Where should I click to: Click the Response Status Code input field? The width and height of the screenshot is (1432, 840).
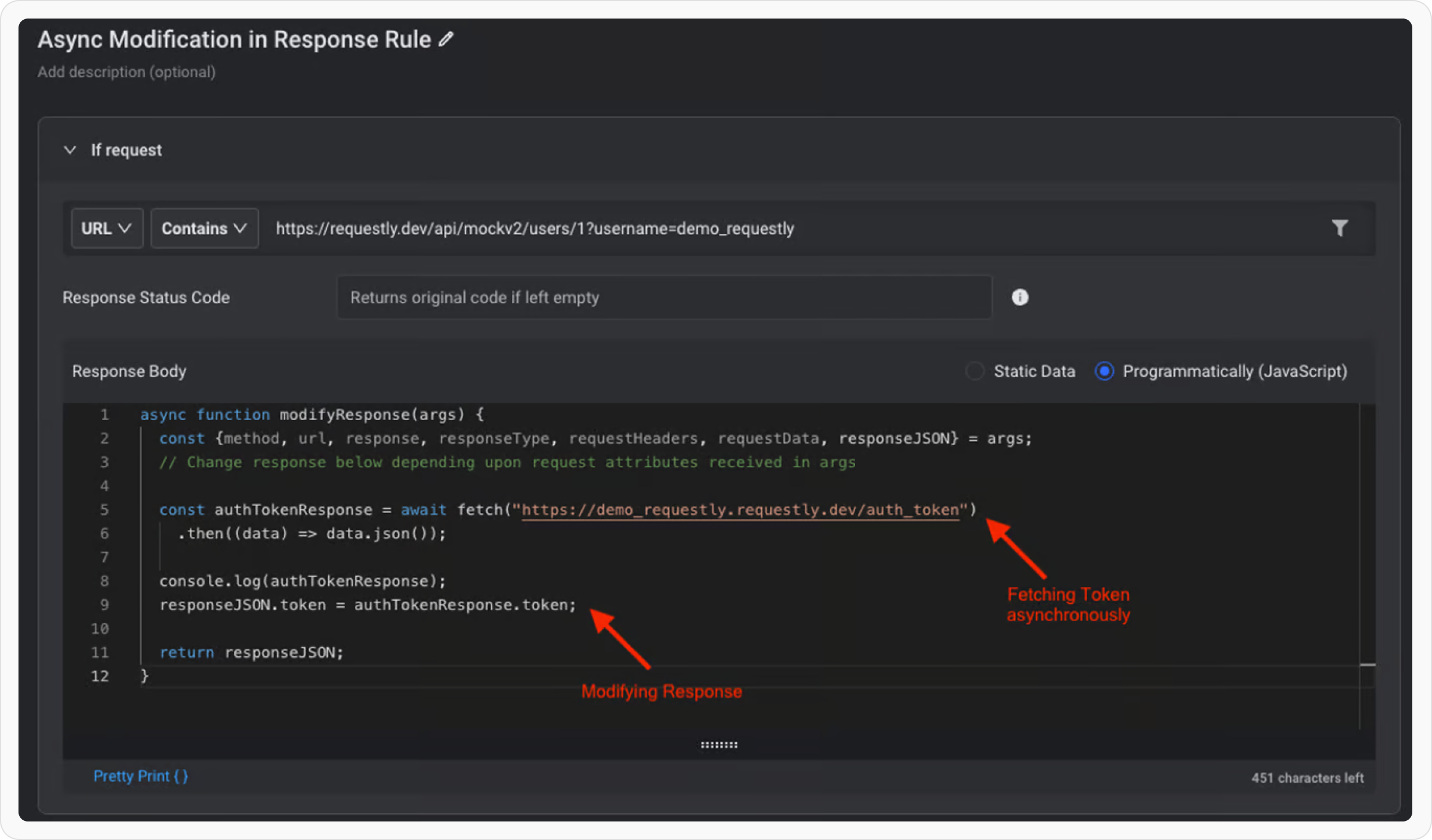click(663, 297)
